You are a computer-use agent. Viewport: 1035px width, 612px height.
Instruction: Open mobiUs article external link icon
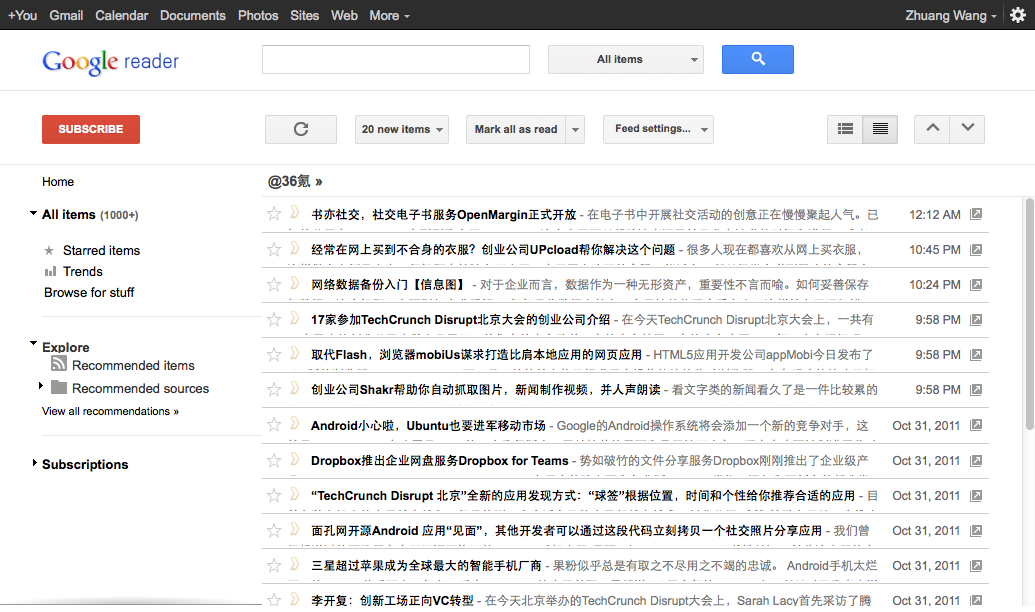976,355
